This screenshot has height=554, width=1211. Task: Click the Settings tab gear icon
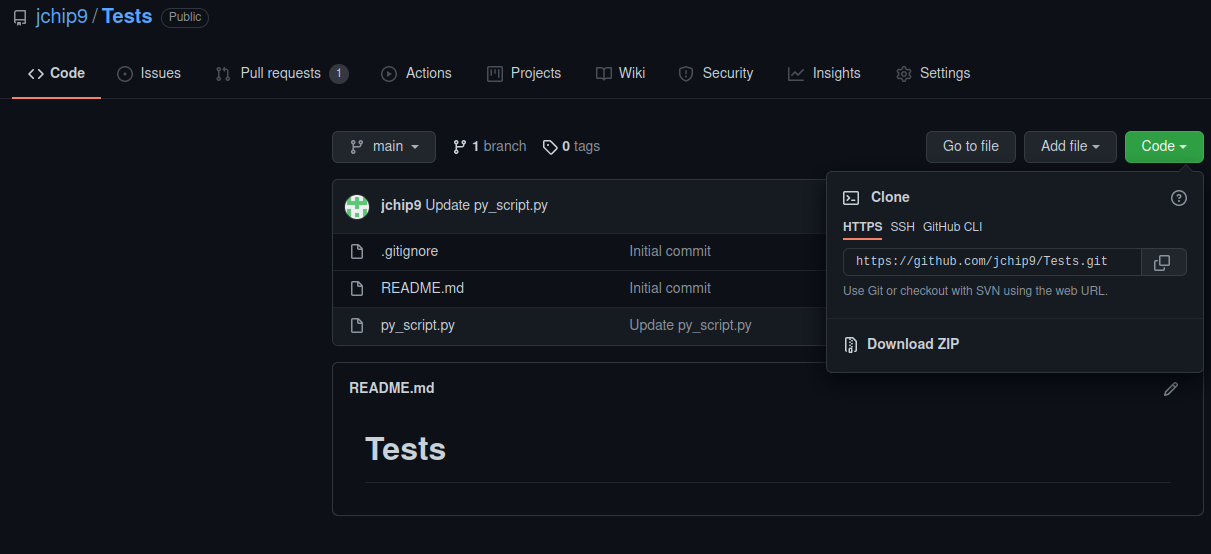(904, 74)
